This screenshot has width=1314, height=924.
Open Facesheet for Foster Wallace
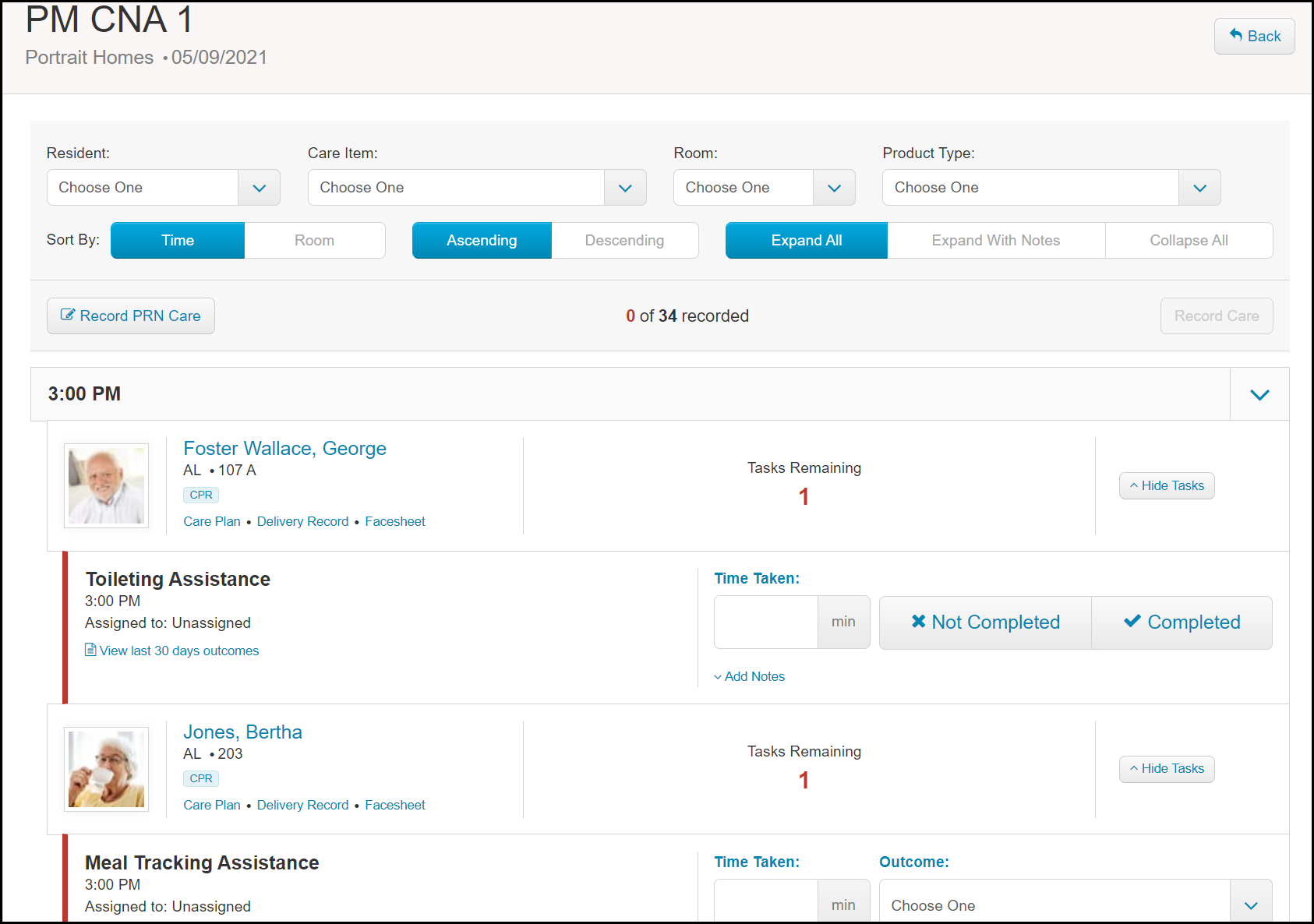395,521
